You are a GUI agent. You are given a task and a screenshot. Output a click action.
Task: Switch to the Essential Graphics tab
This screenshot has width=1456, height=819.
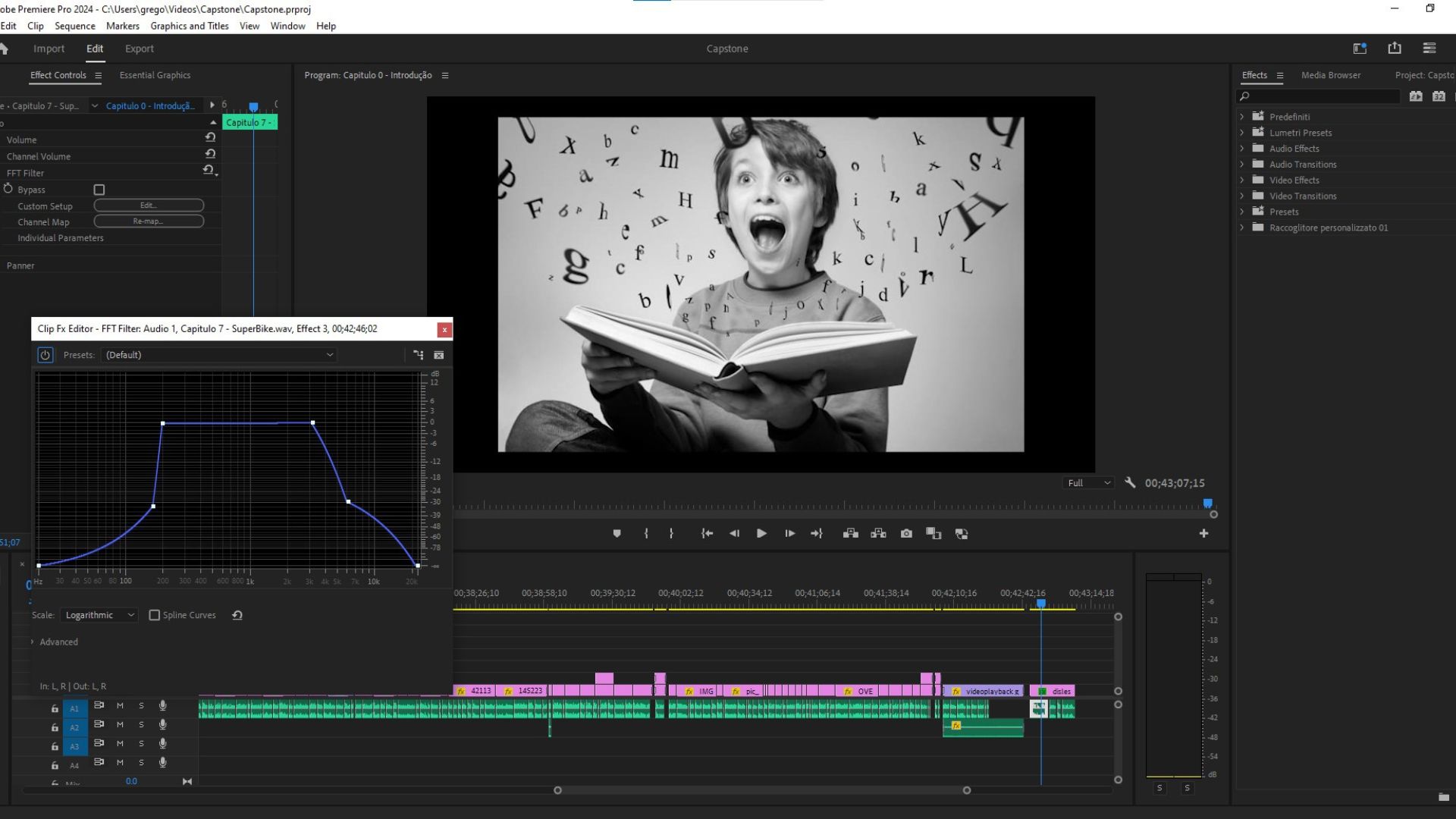pos(155,75)
